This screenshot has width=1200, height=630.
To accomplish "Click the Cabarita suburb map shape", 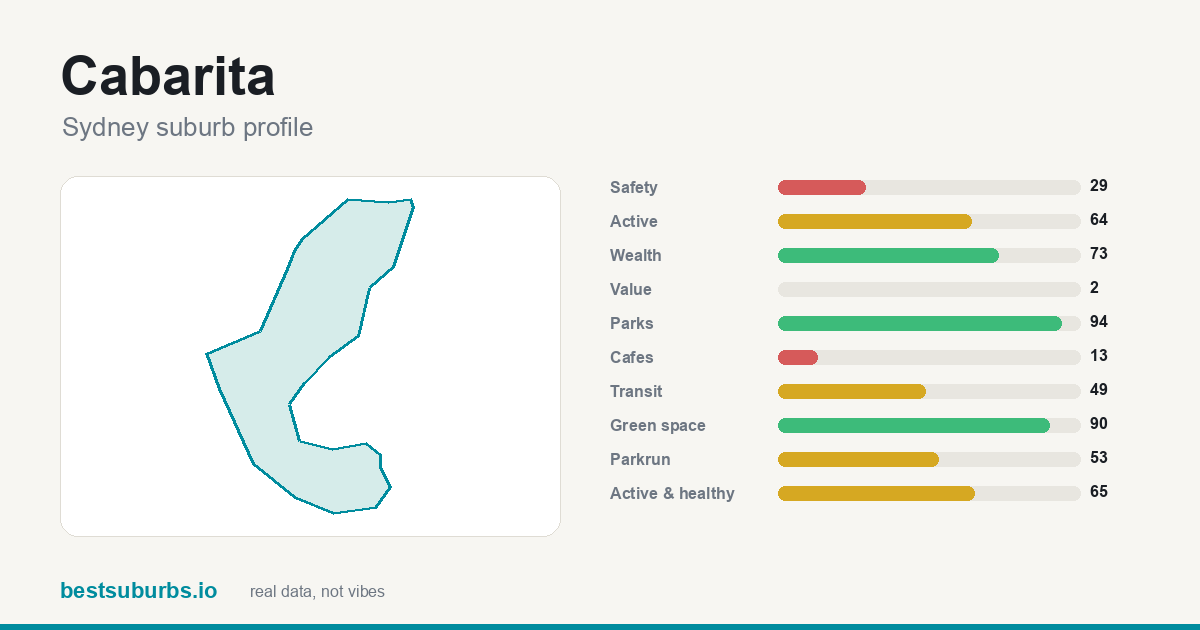I will (x=310, y=356).
